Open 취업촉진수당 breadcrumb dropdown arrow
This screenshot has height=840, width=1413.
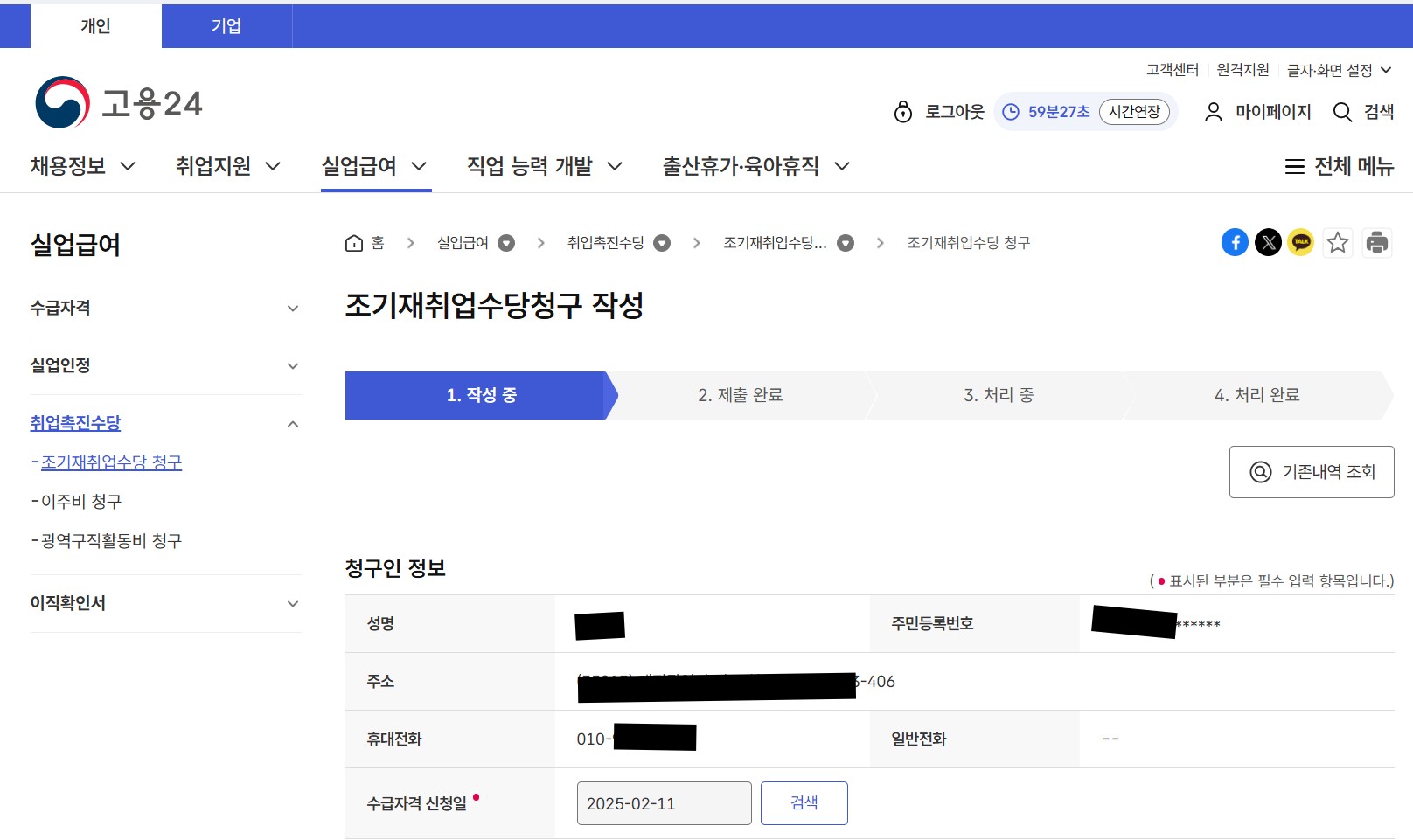[662, 243]
